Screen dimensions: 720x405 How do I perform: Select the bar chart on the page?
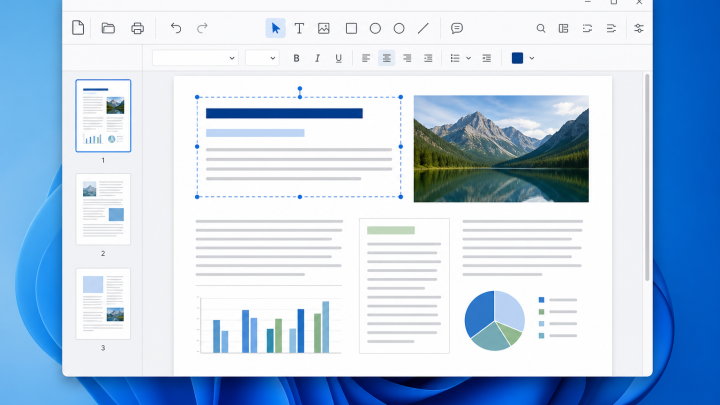270,325
